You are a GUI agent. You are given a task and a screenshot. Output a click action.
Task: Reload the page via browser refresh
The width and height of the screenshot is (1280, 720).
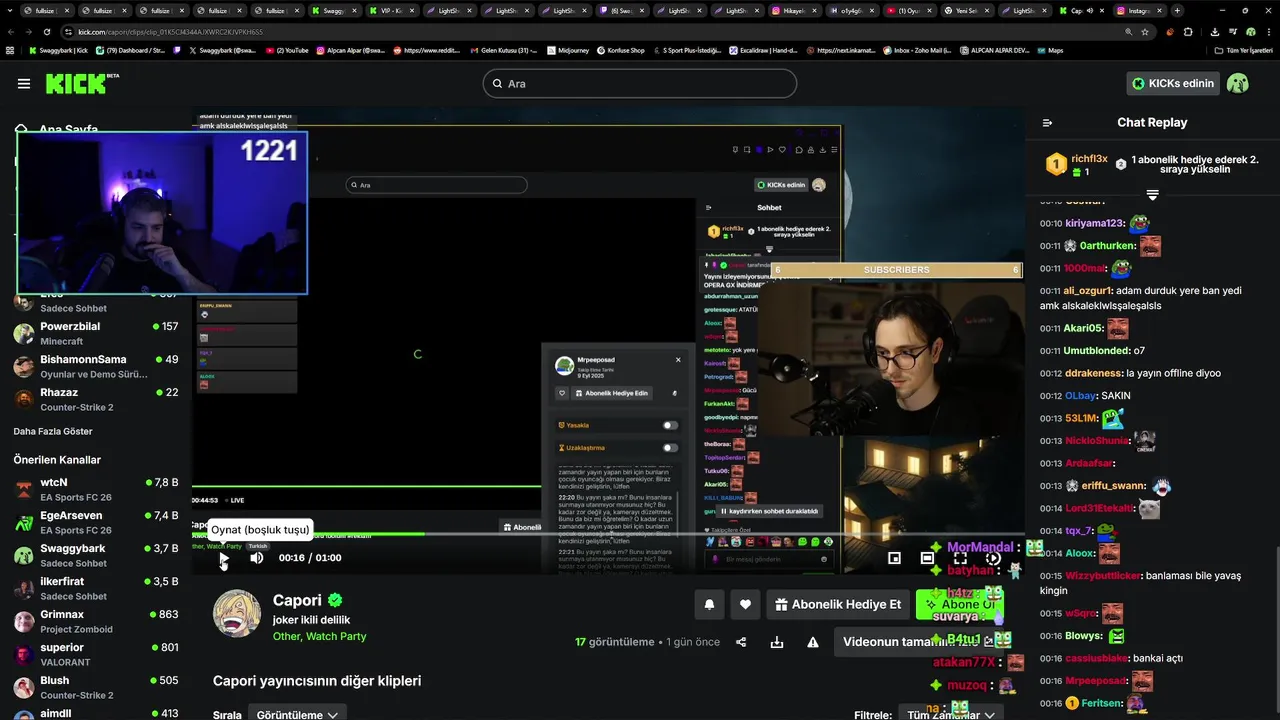49,32
